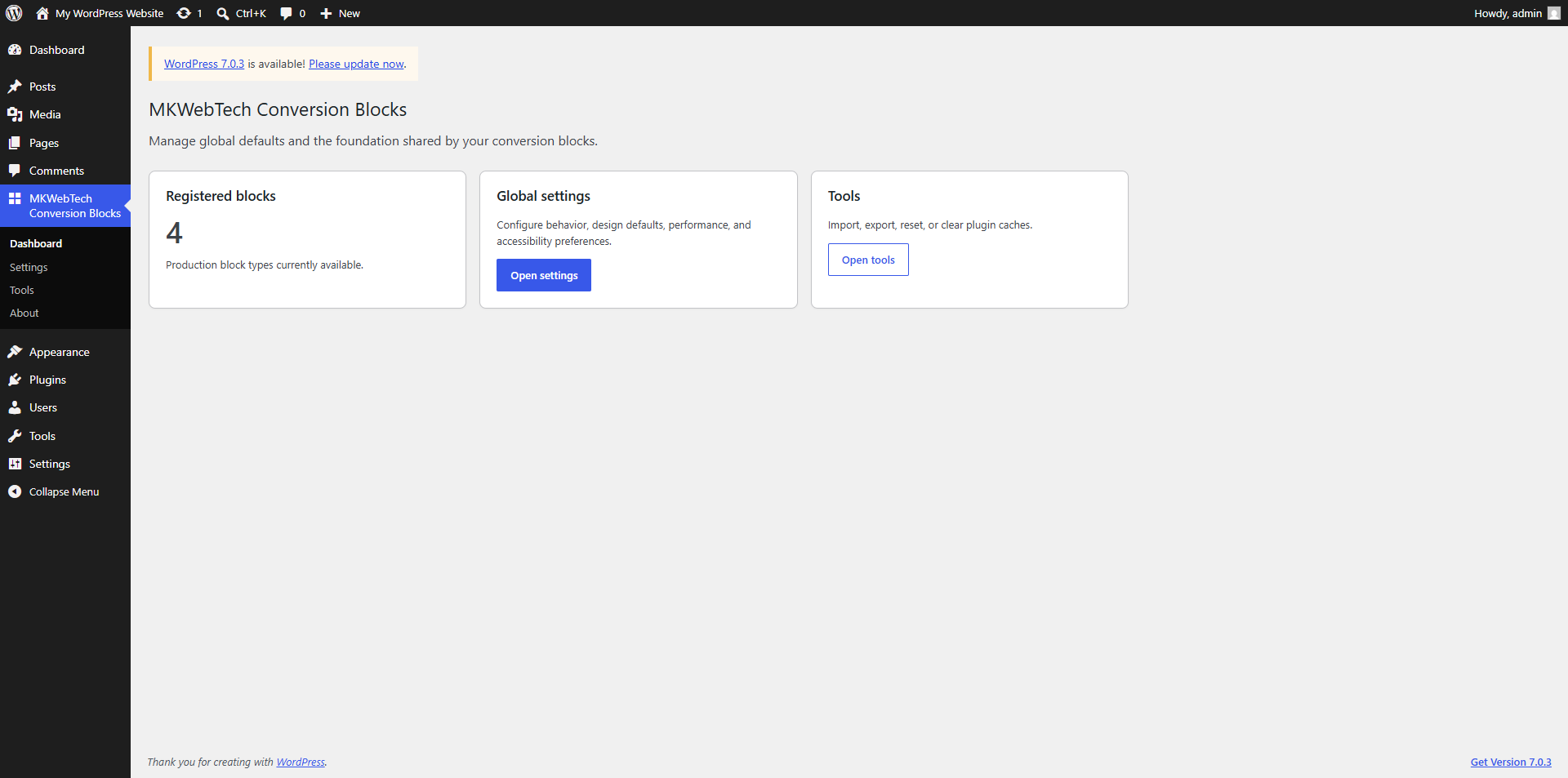Image resolution: width=1568 pixels, height=778 pixels.
Task: Click 'Import, export, reset, or clear plugin caches.'
Action: point(930,225)
